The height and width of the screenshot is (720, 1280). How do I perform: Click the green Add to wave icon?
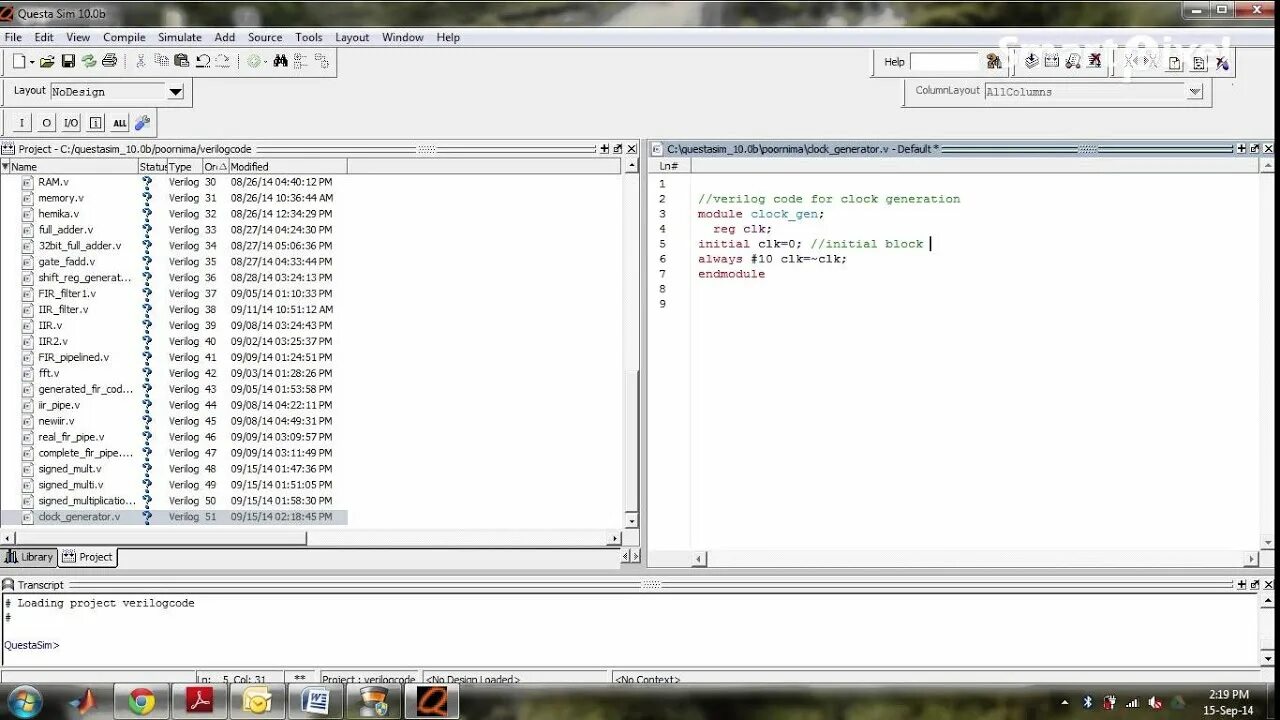pyautogui.click(x=253, y=61)
